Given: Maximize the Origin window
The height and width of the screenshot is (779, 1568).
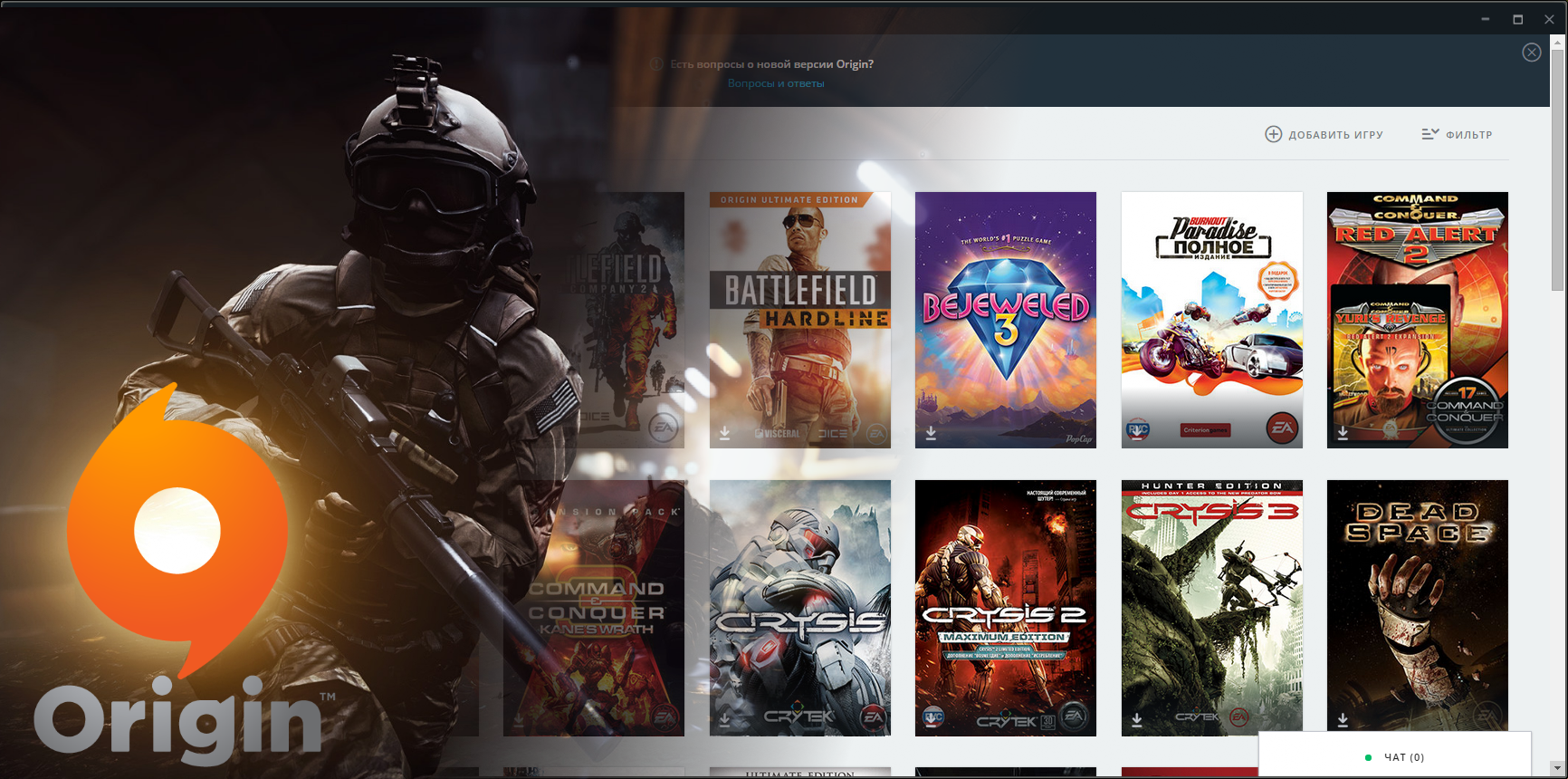Looking at the screenshot, I should click(1518, 19).
